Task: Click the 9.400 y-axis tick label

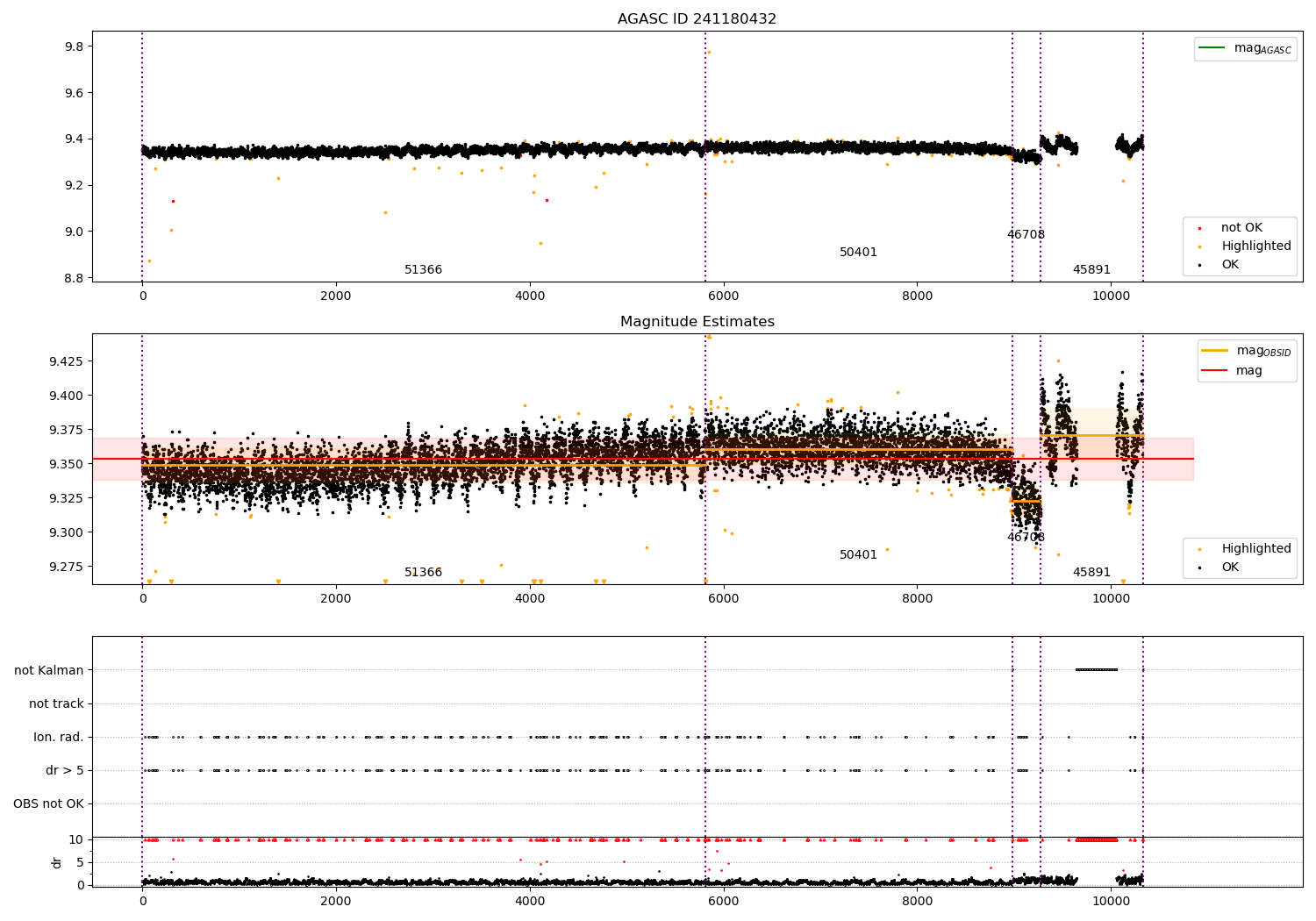Action: [66, 396]
